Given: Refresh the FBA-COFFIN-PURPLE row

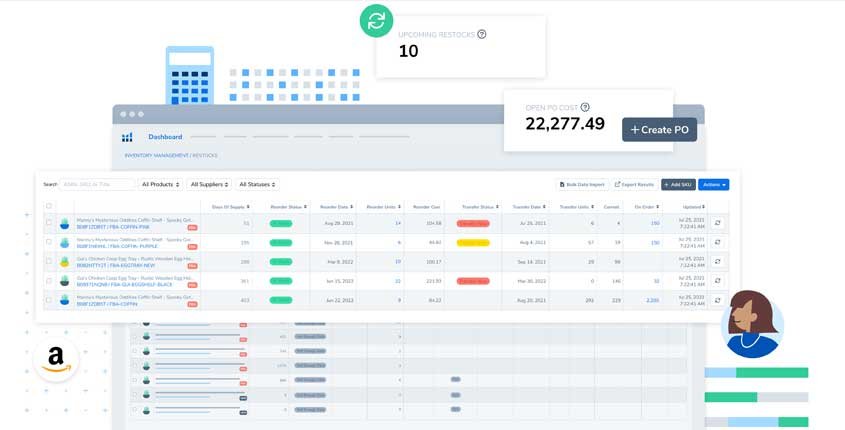Looking at the screenshot, I should (x=717, y=242).
